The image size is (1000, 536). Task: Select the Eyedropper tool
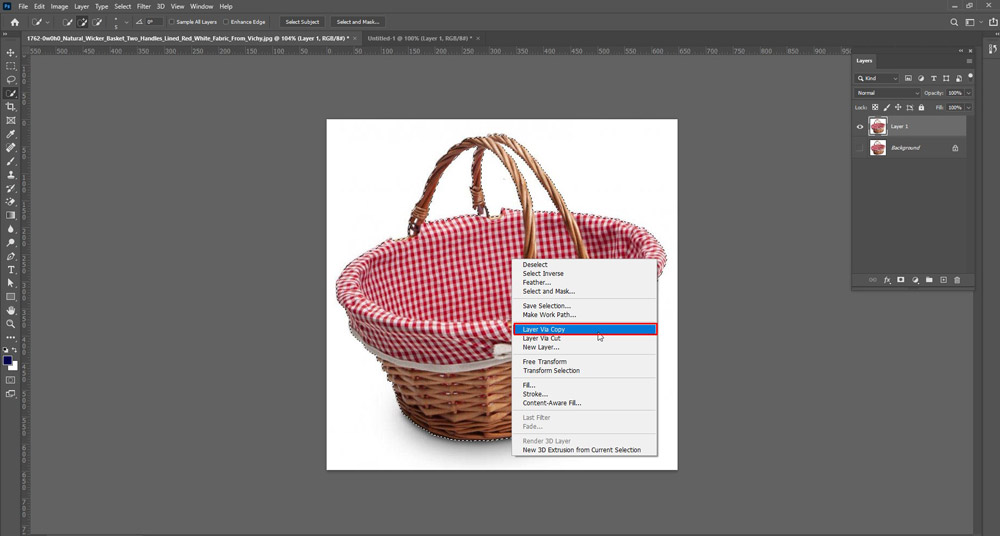[11, 134]
